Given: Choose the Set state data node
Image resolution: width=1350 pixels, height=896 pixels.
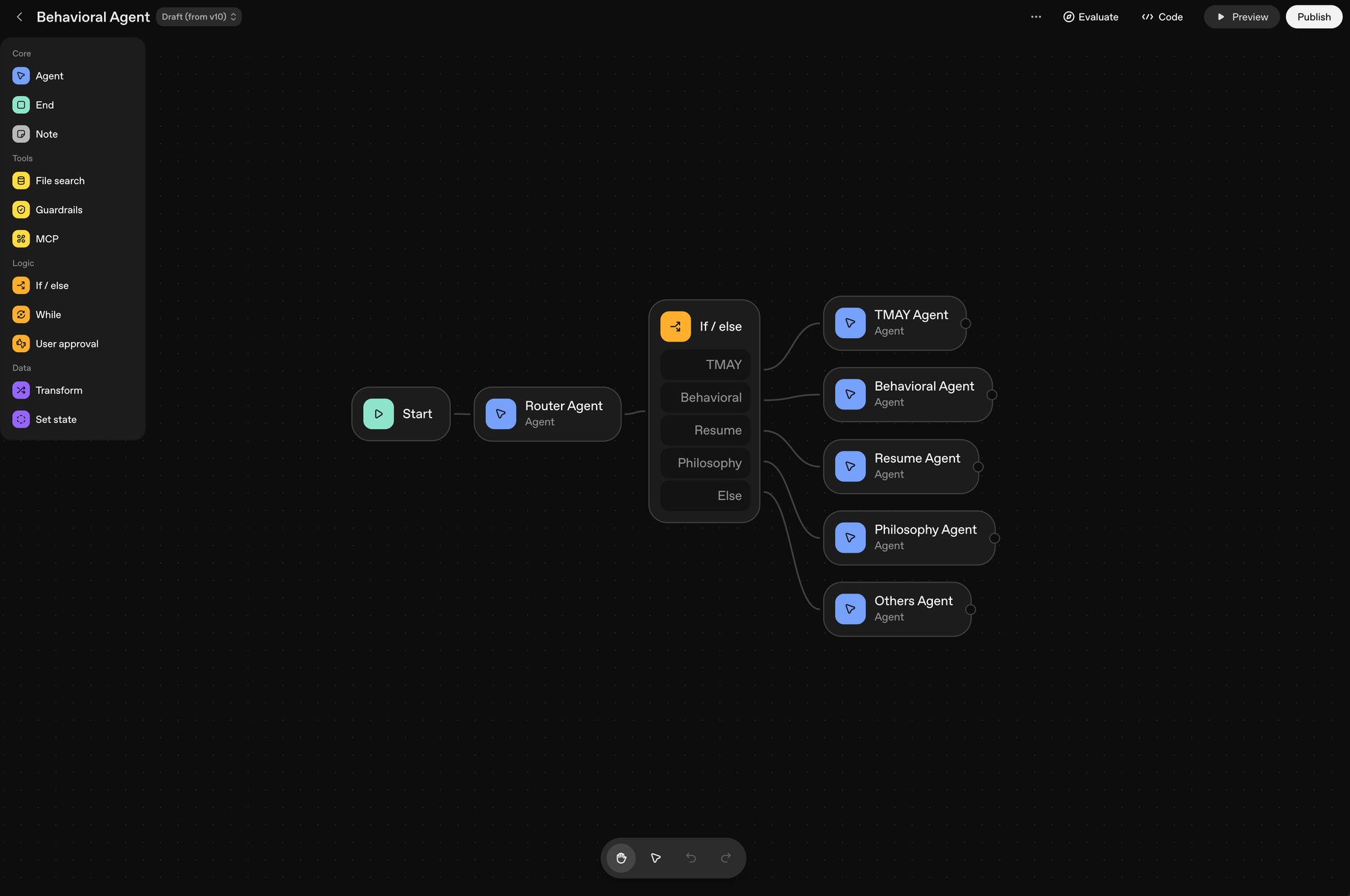Looking at the screenshot, I should tap(55, 419).
